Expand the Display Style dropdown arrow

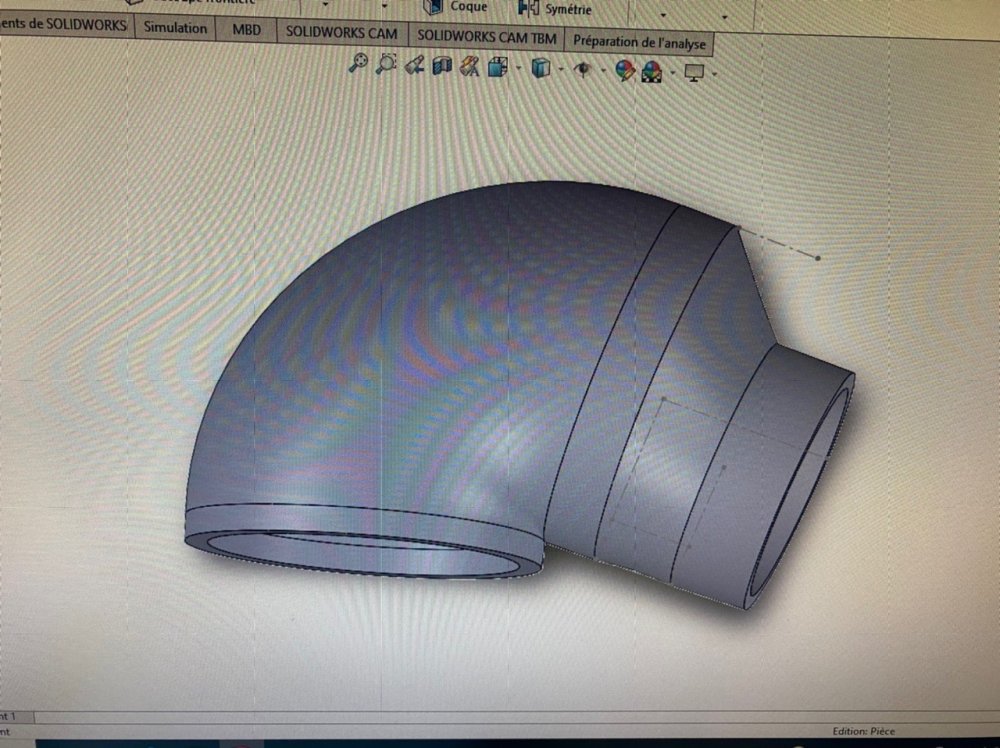point(561,70)
